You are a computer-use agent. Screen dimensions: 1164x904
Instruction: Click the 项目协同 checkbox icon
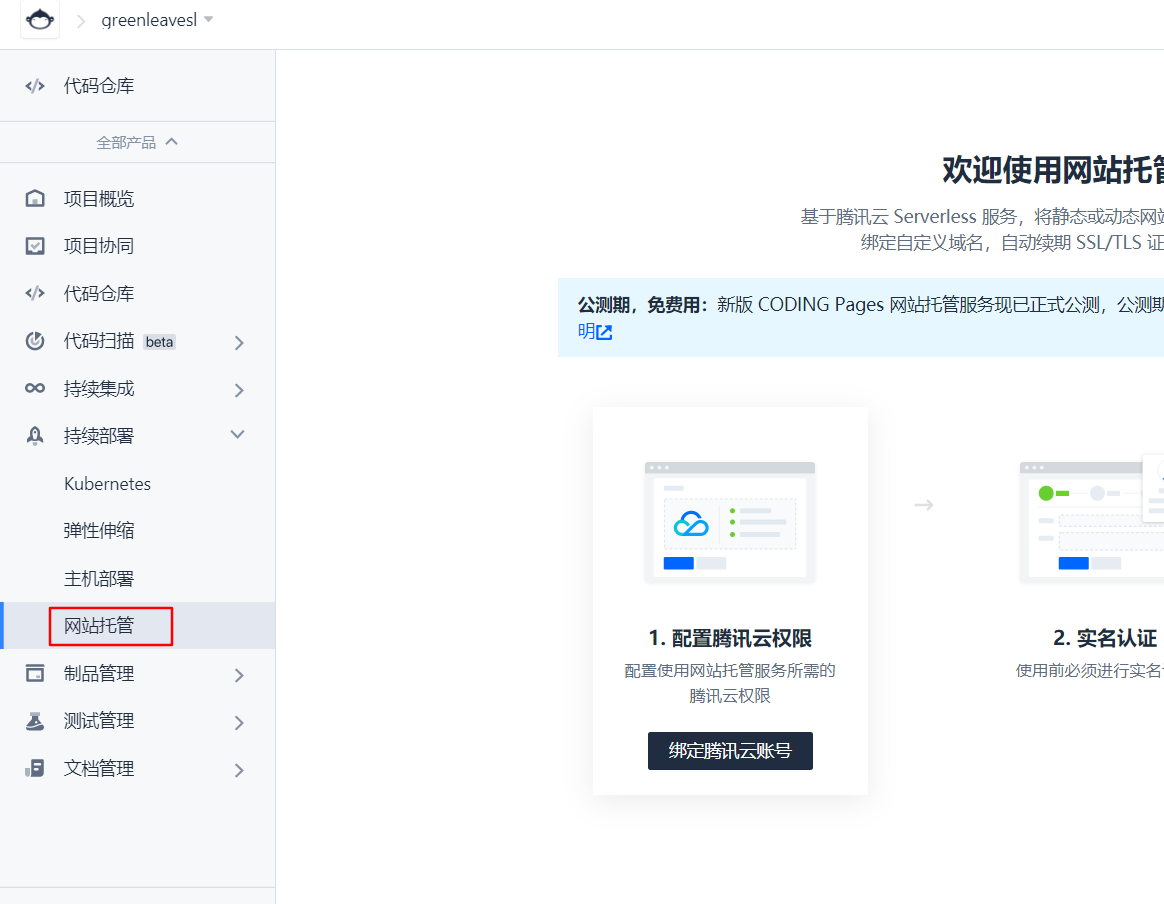pyautogui.click(x=35, y=246)
